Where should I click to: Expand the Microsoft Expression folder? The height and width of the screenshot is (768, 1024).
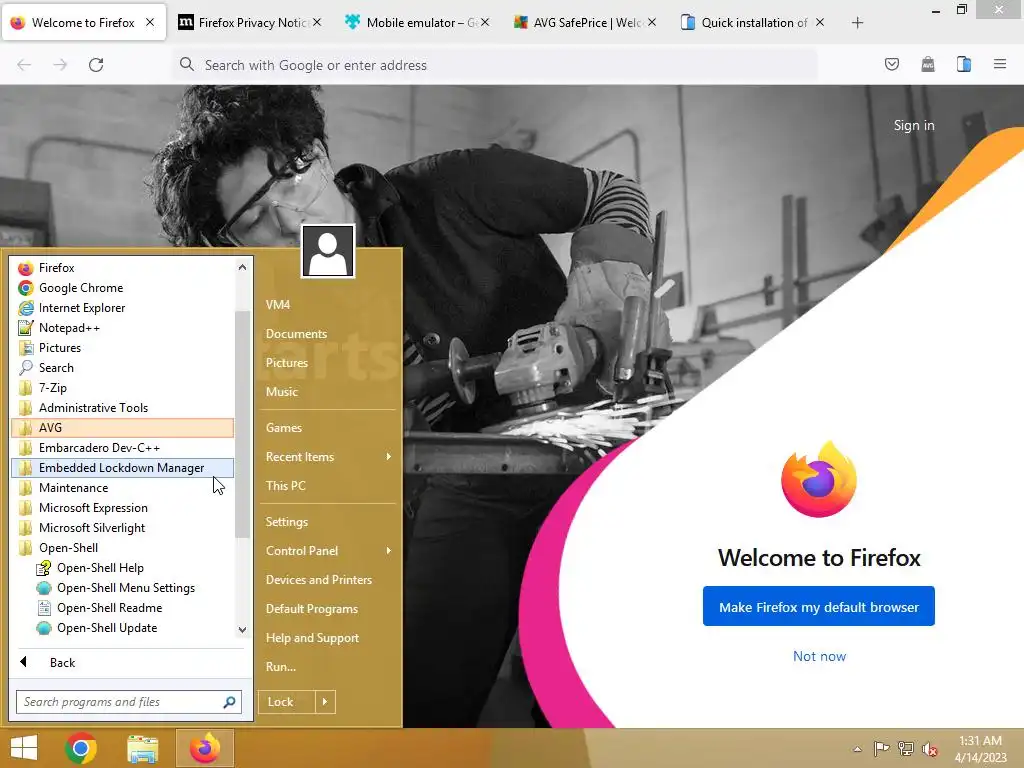pyautogui.click(x=123, y=508)
